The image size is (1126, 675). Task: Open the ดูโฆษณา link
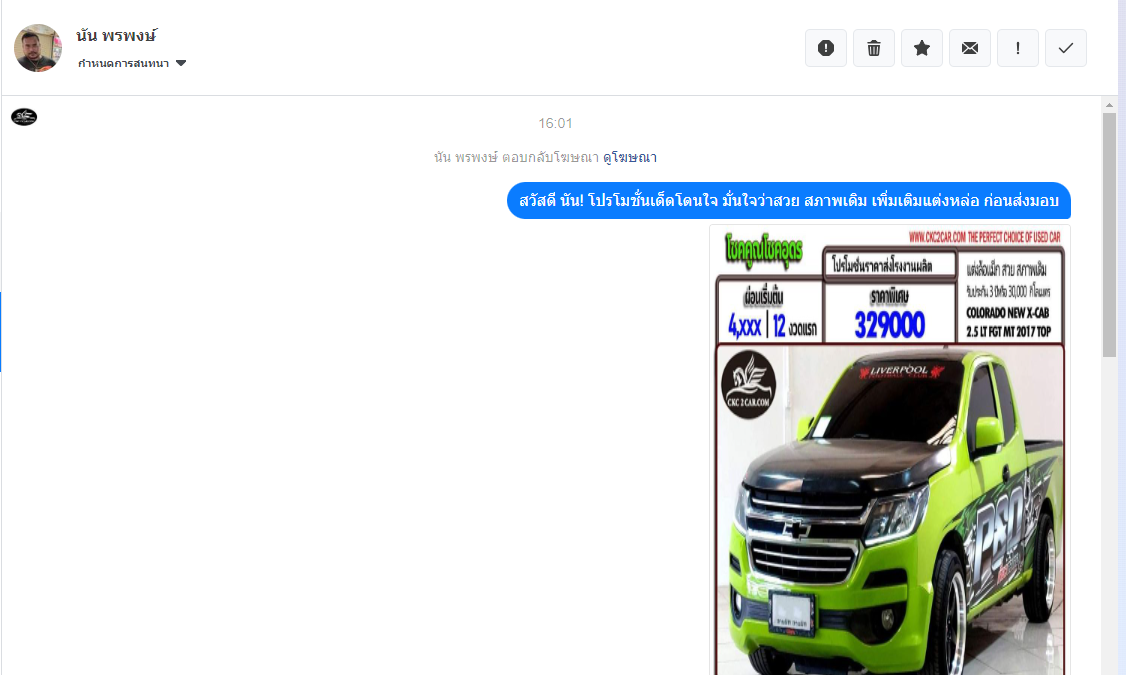click(630, 157)
